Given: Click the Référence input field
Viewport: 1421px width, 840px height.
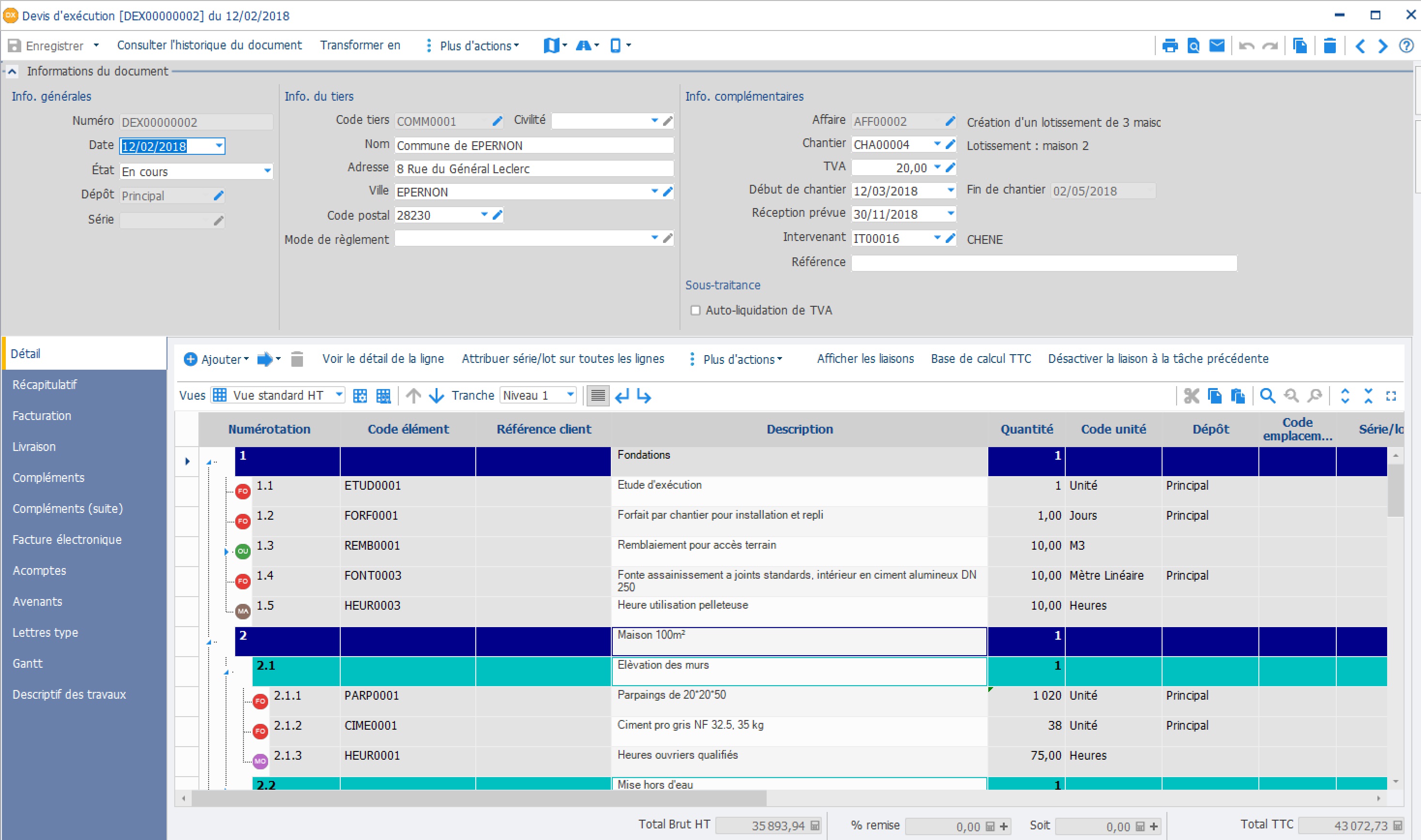Looking at the screenshot, I should pos(1043,263).
